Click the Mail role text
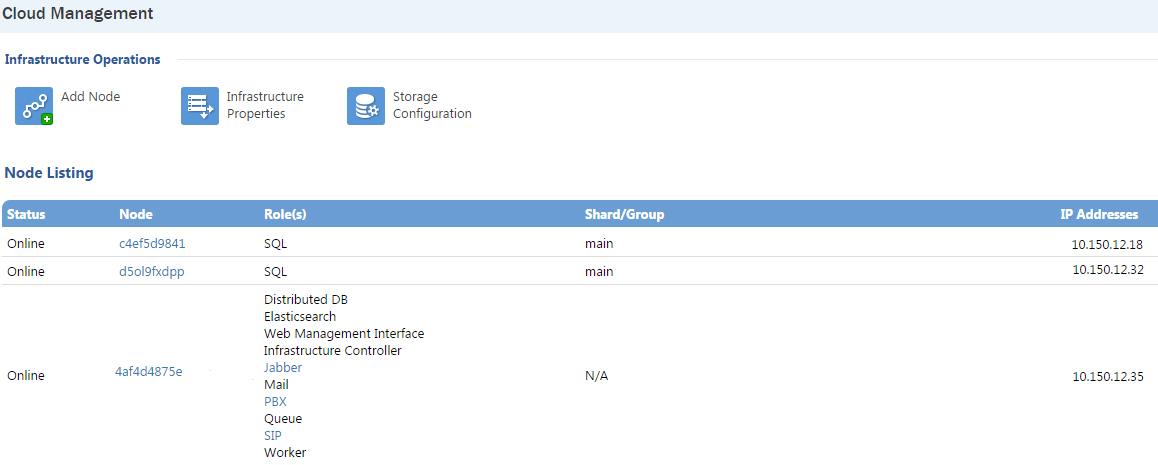Image resolution: width=1158 pixels, height=465 pixels. click(276, 385)
